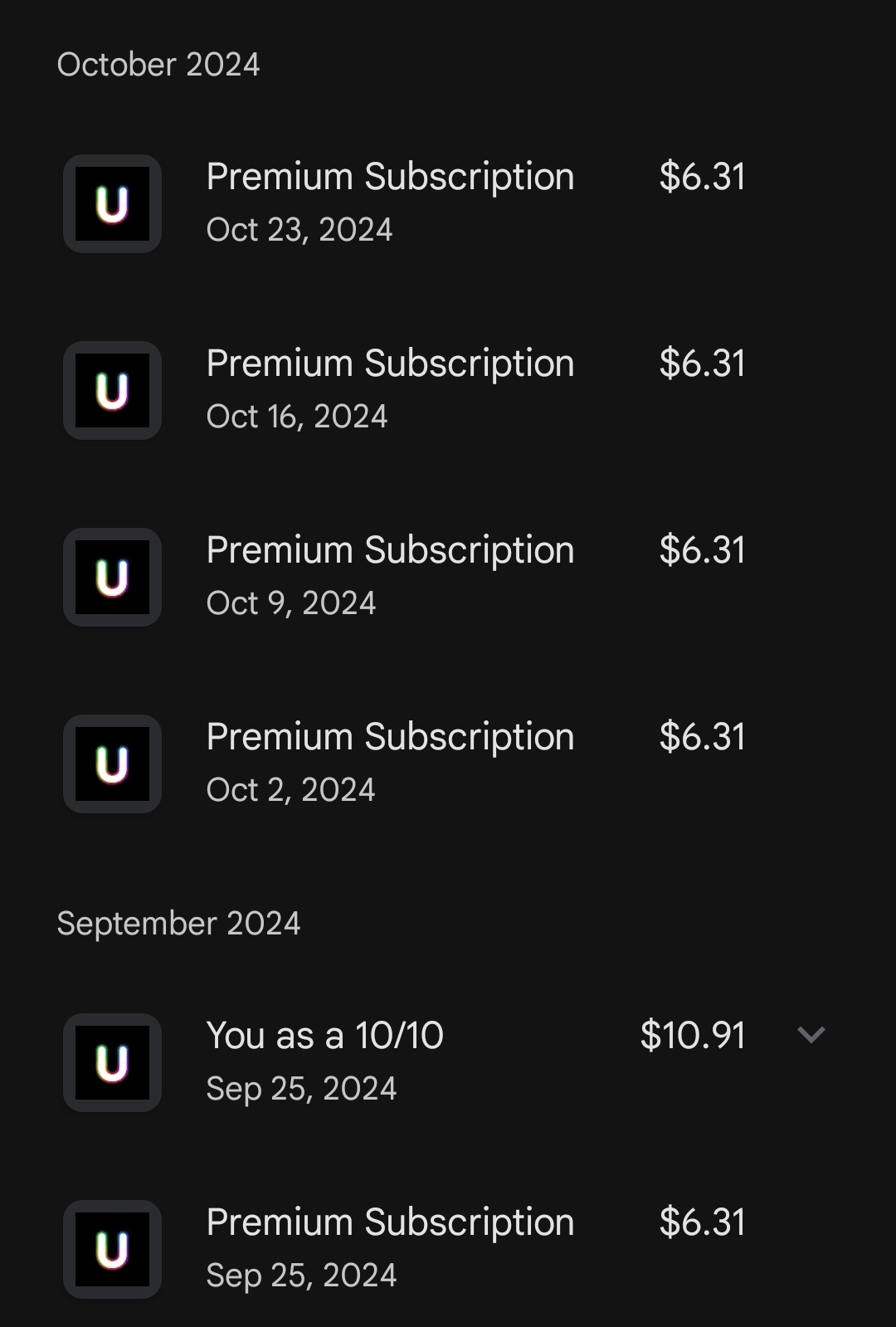Select the U icon next to 'You as a 10/10'

click(x=112, y=1062)
